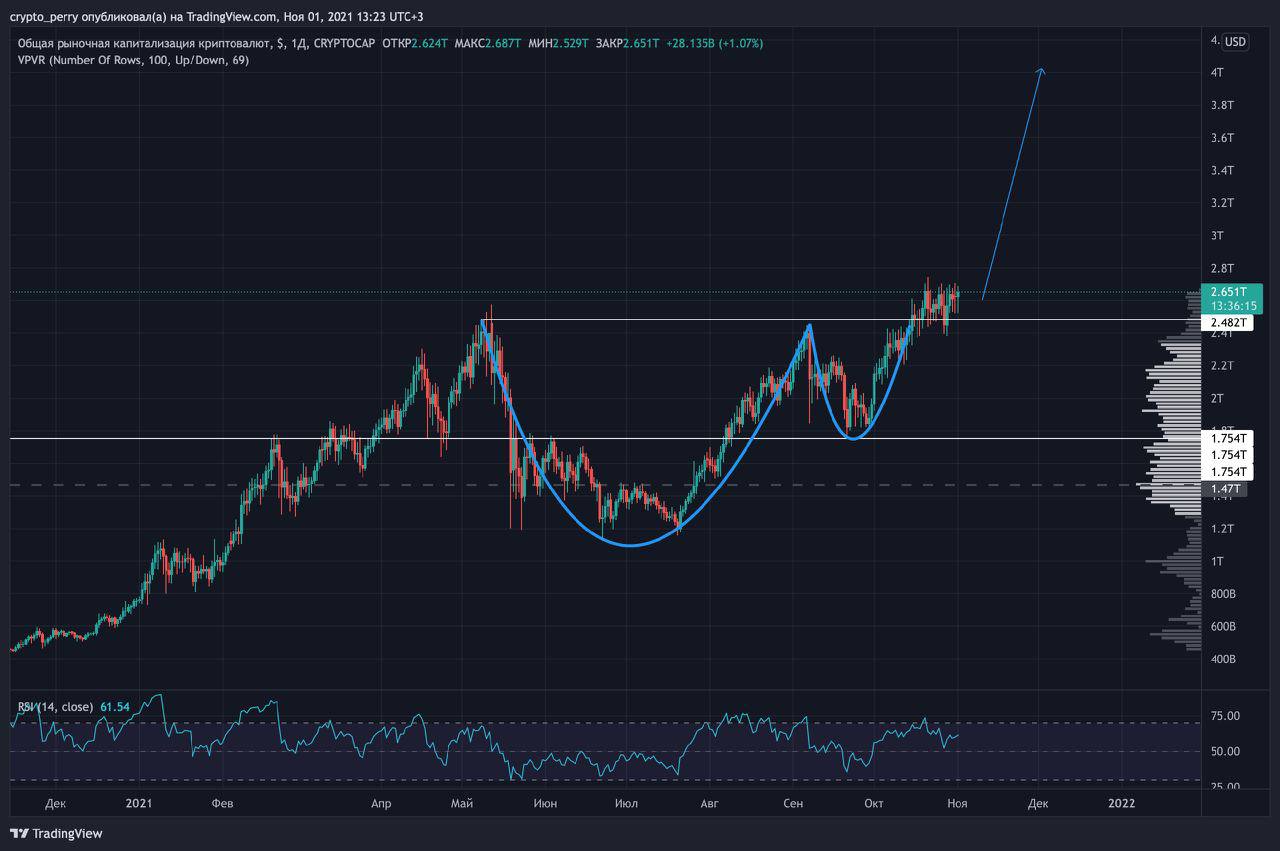Open the USD currency selector

coord(1236,42)
